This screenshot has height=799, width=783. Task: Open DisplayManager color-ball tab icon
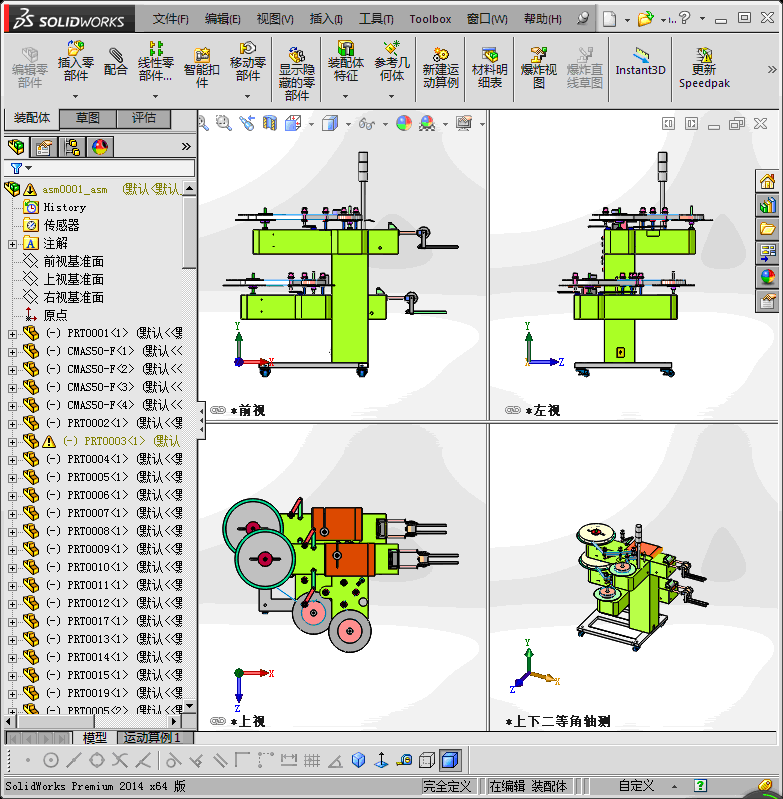[x=100, y=147]
